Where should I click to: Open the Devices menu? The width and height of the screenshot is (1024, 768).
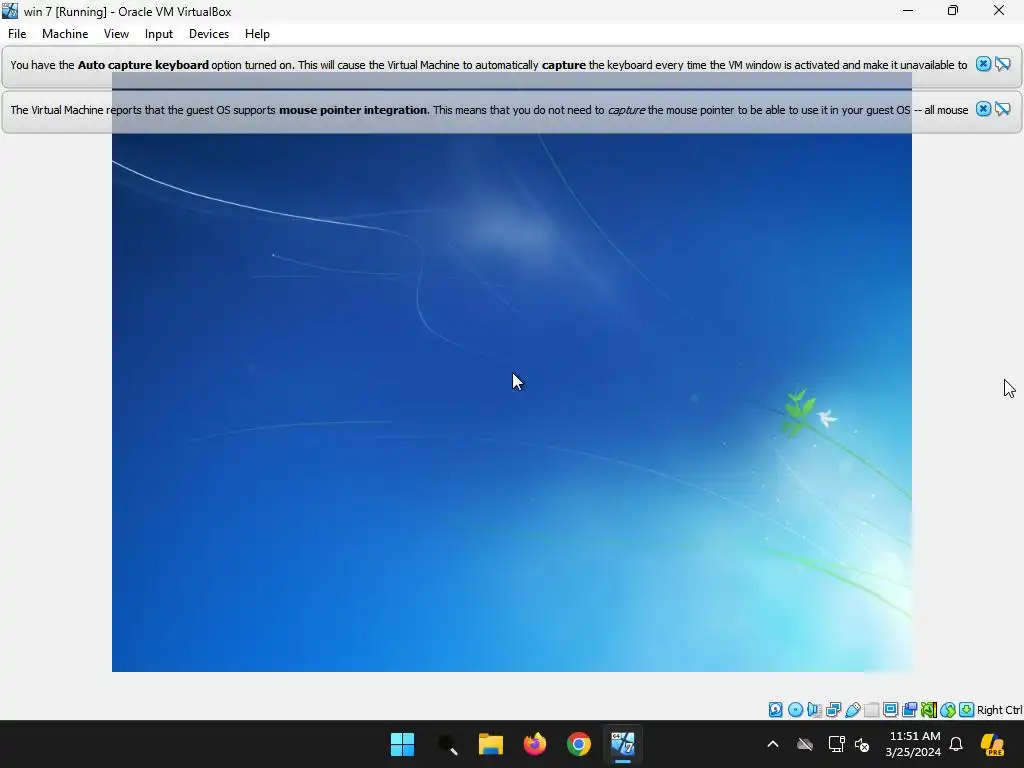pos(209,34)
